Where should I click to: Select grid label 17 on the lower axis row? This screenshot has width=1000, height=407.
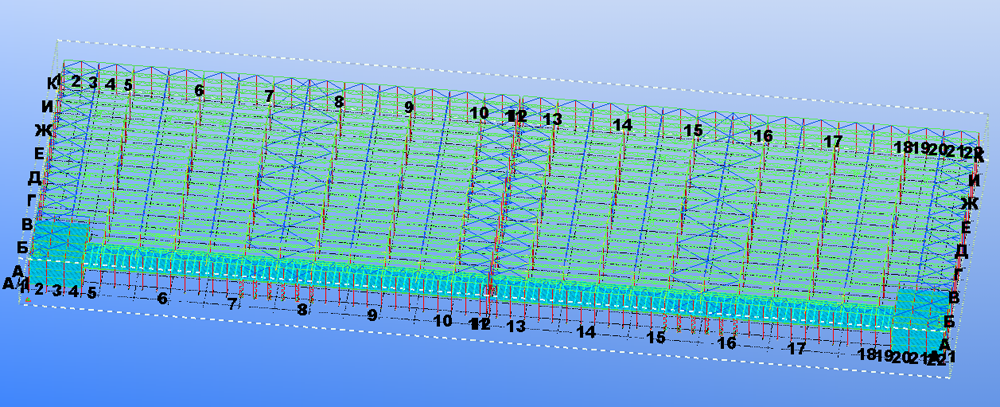point(797,349)
